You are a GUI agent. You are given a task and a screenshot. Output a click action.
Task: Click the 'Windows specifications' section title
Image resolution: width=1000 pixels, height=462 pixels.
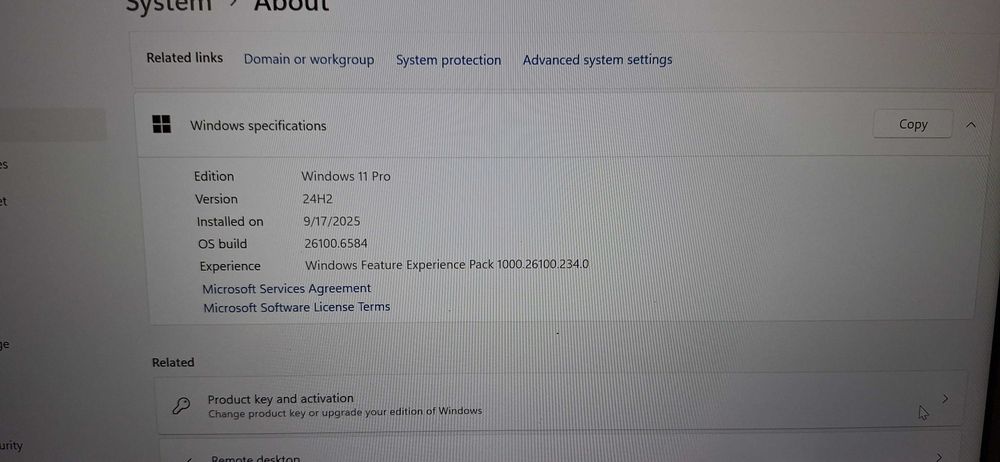coord(258,126)
